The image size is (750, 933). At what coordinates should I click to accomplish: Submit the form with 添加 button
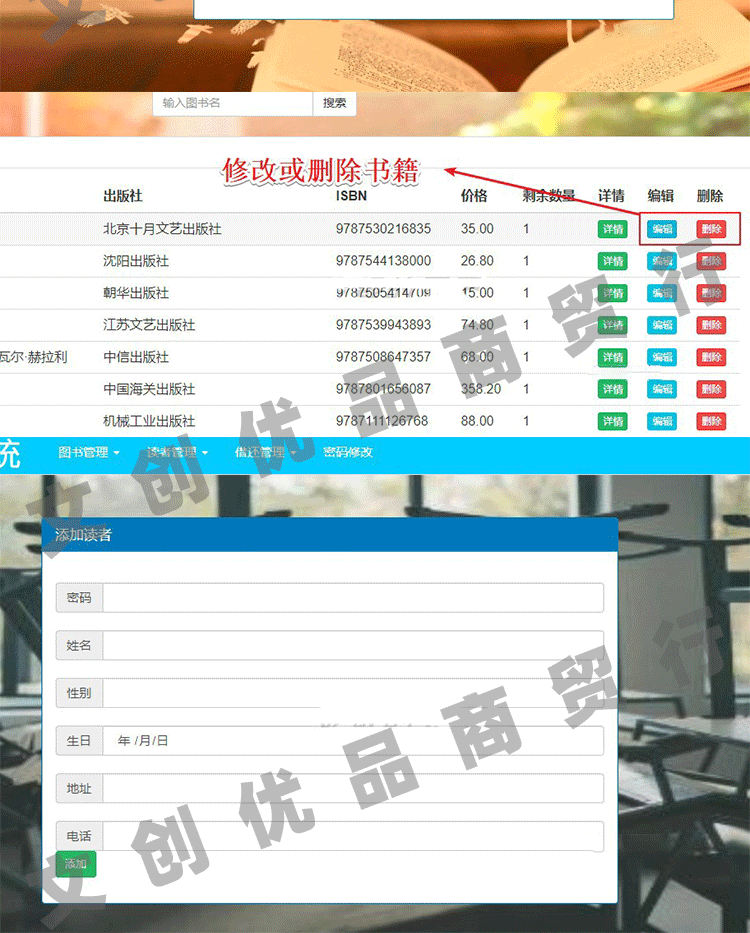[76, 864]
